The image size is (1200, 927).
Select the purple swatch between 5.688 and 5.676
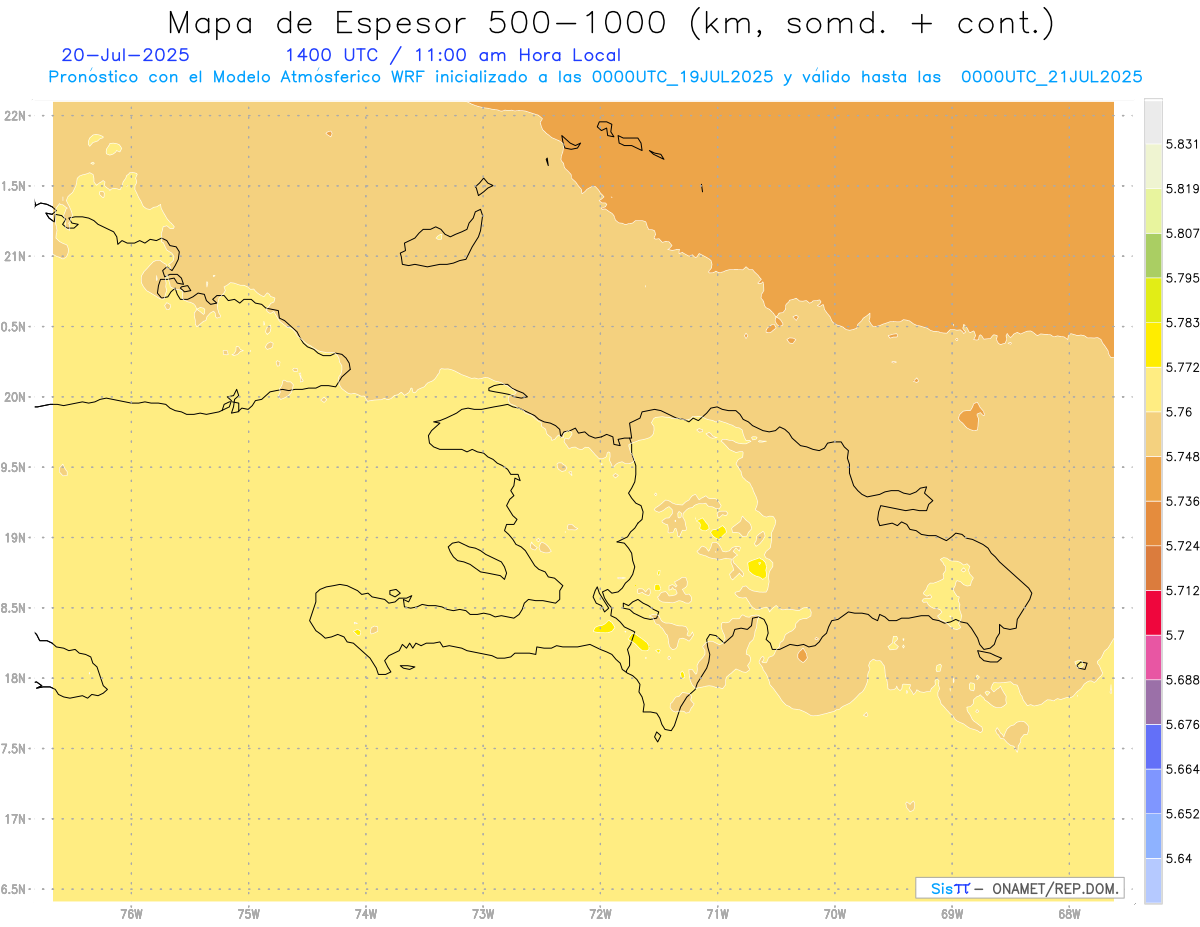[1153, 701]
